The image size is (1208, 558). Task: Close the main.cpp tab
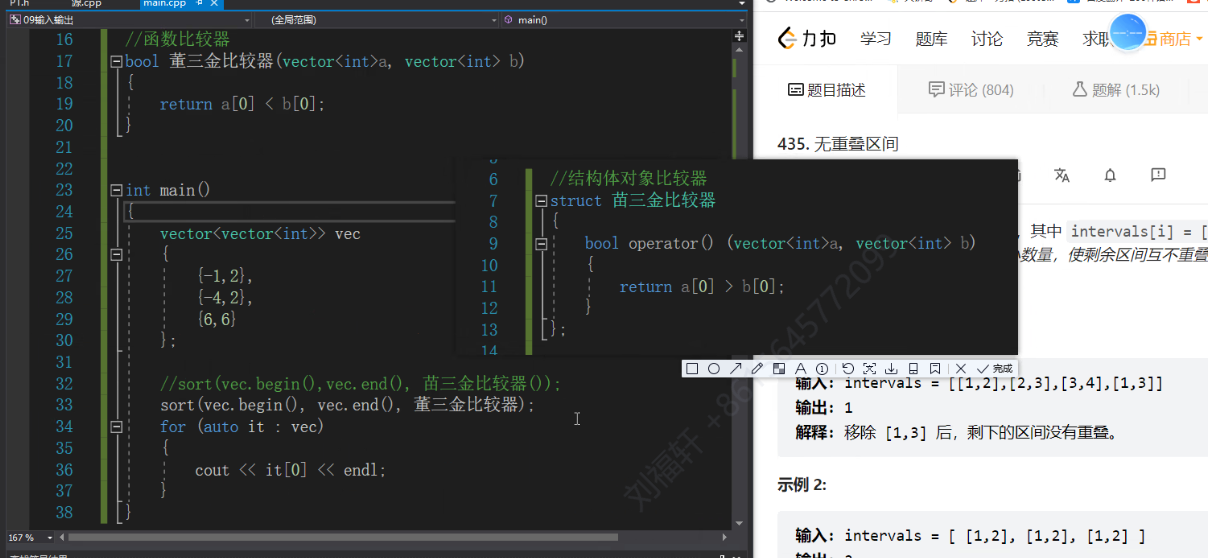(x=213, y=4)
